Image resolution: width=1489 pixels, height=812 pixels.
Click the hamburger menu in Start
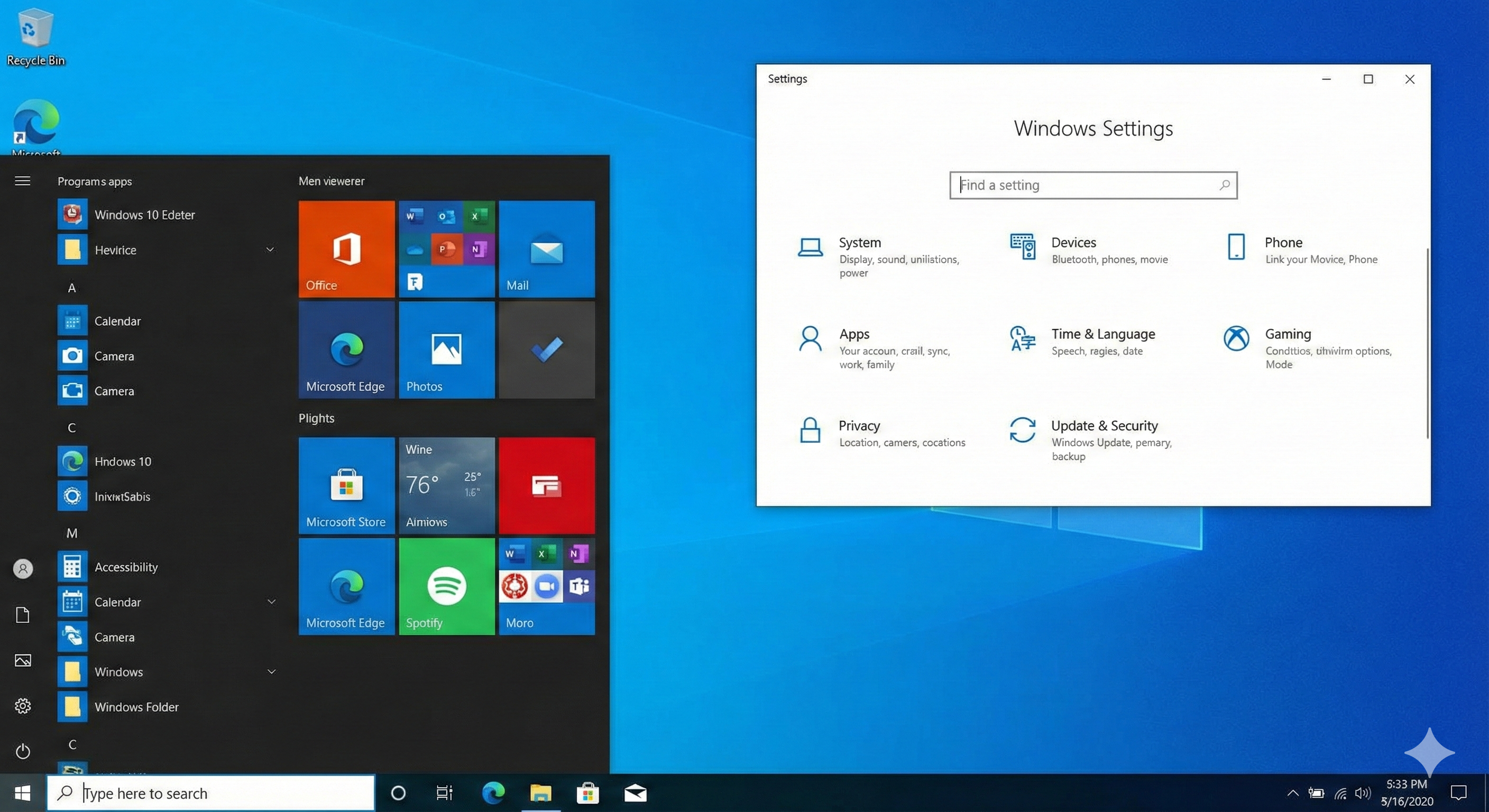(23, 181)
